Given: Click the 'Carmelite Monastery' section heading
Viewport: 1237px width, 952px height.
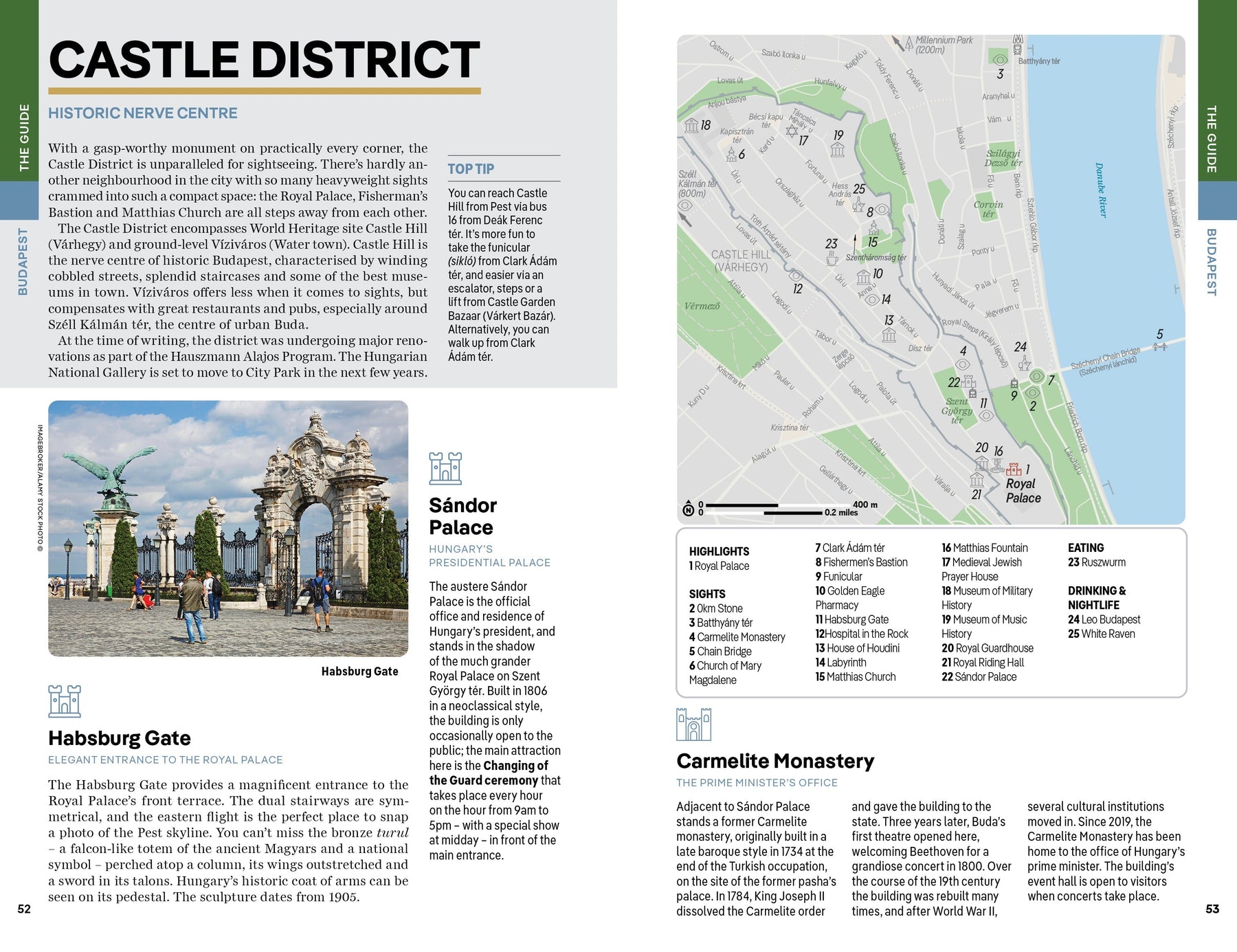Looking at the screenshot, I should point(775,761).
